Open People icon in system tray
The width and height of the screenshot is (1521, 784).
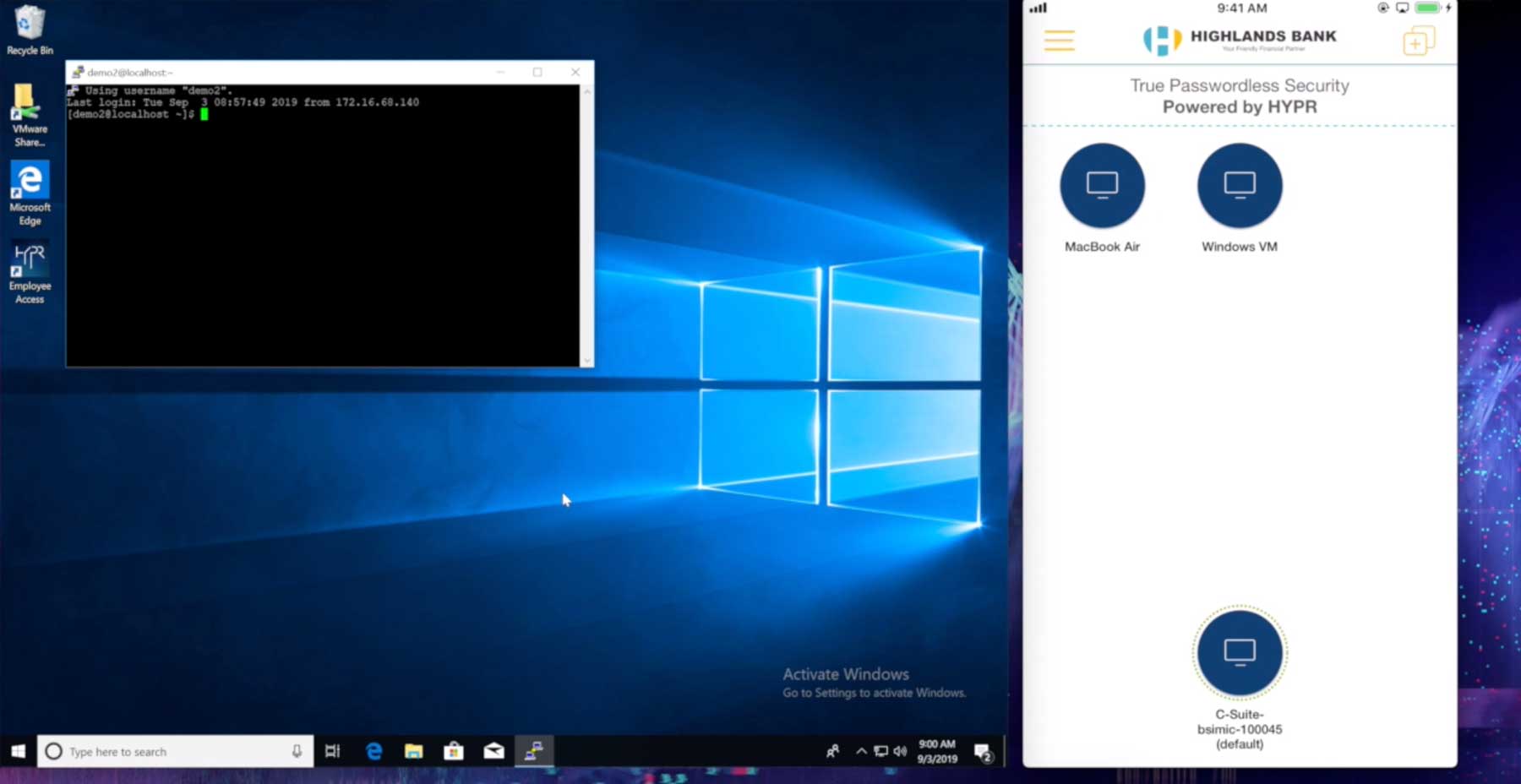833,751
